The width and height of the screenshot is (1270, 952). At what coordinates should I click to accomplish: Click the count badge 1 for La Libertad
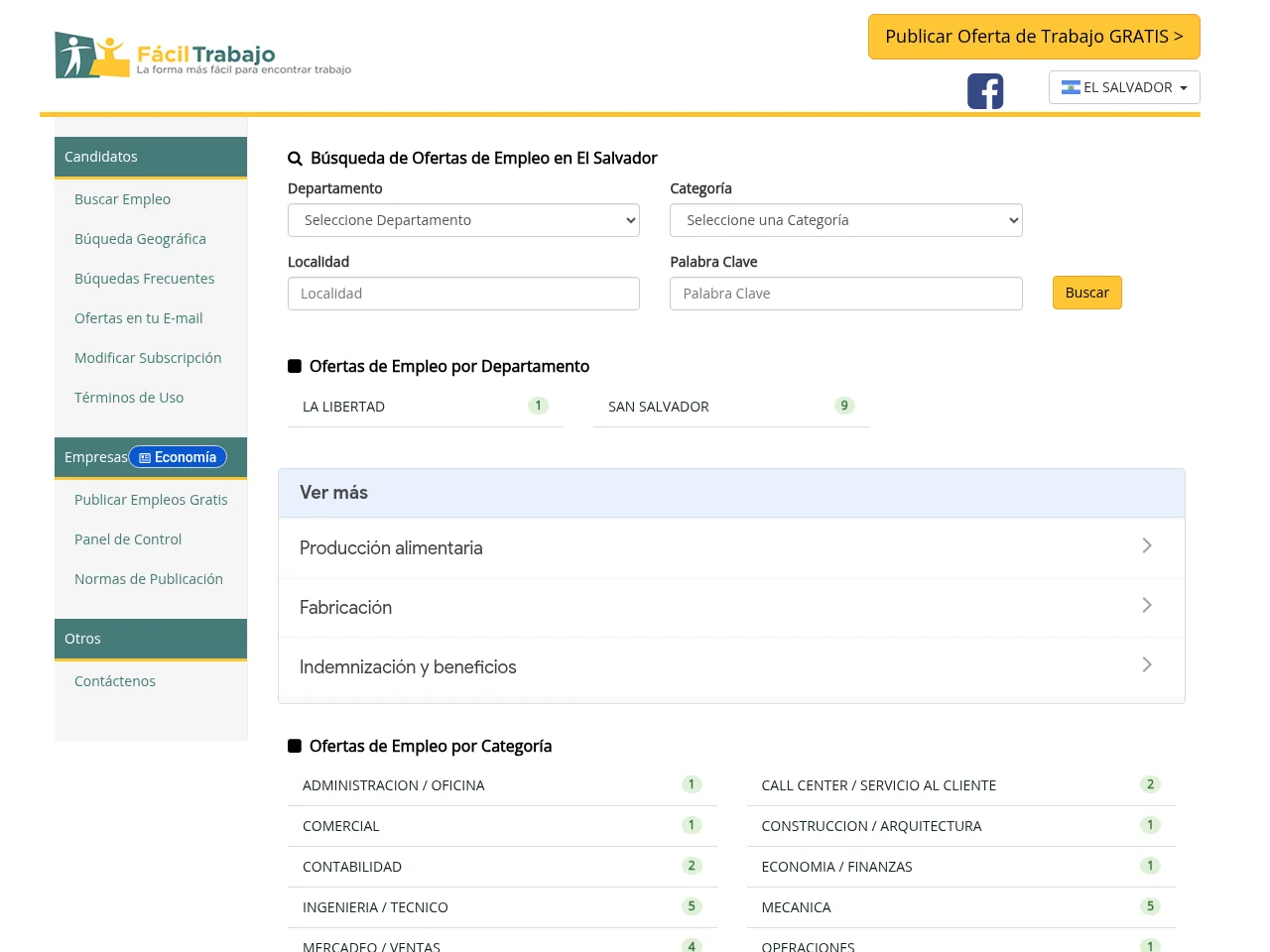click(539, 406)
